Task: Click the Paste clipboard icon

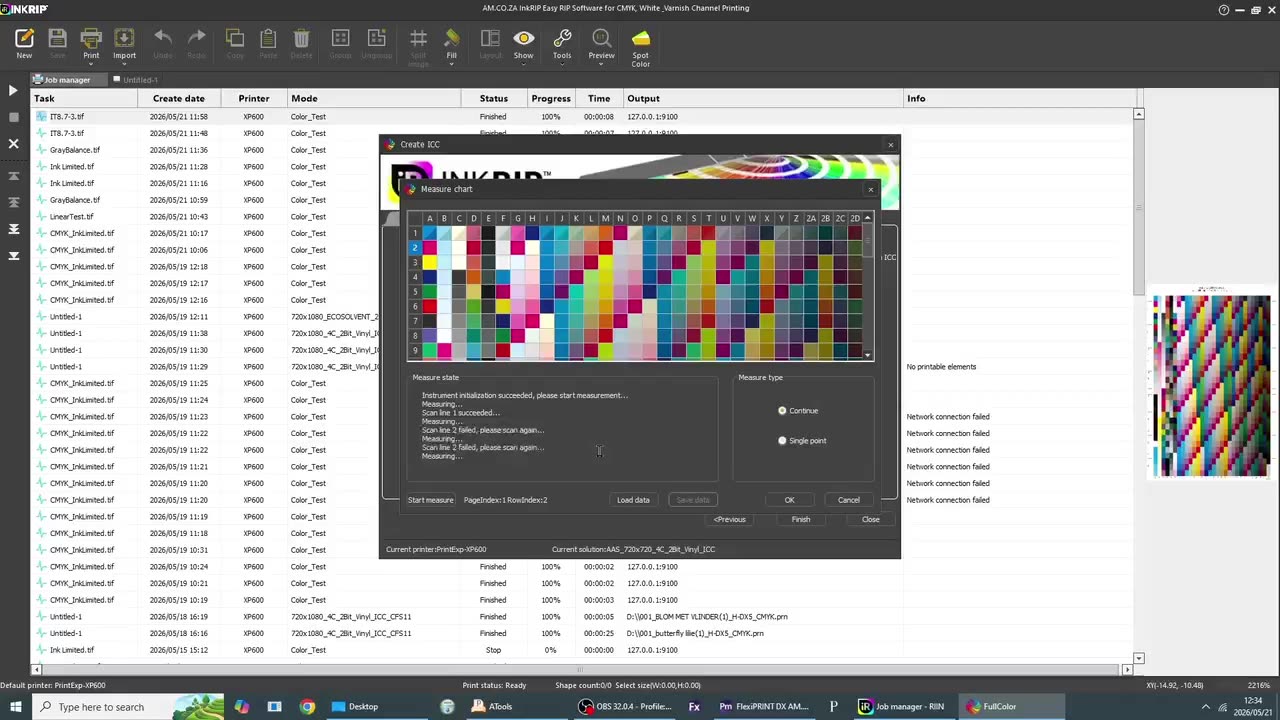Action: (268, 39)
